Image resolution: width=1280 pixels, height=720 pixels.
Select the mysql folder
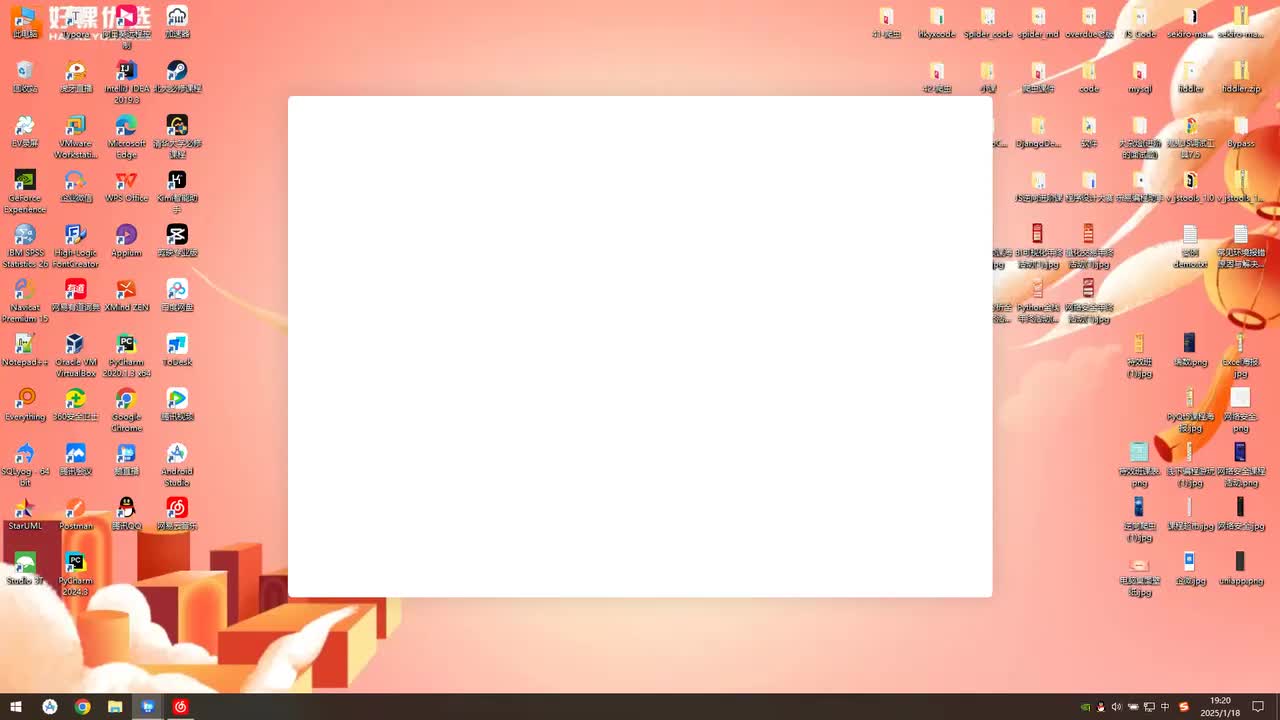[1140, 77]
